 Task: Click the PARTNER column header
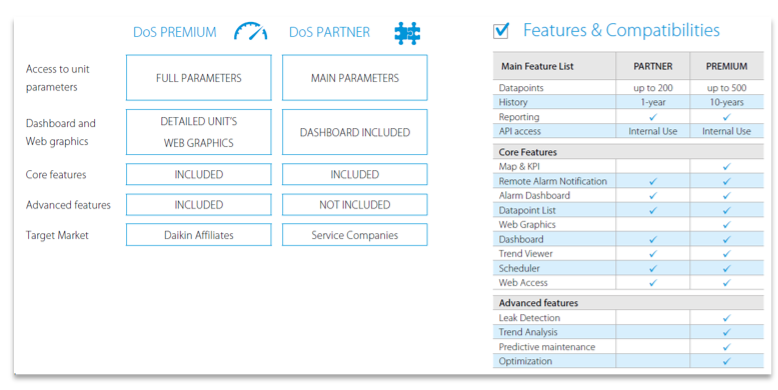click(653, 66)
